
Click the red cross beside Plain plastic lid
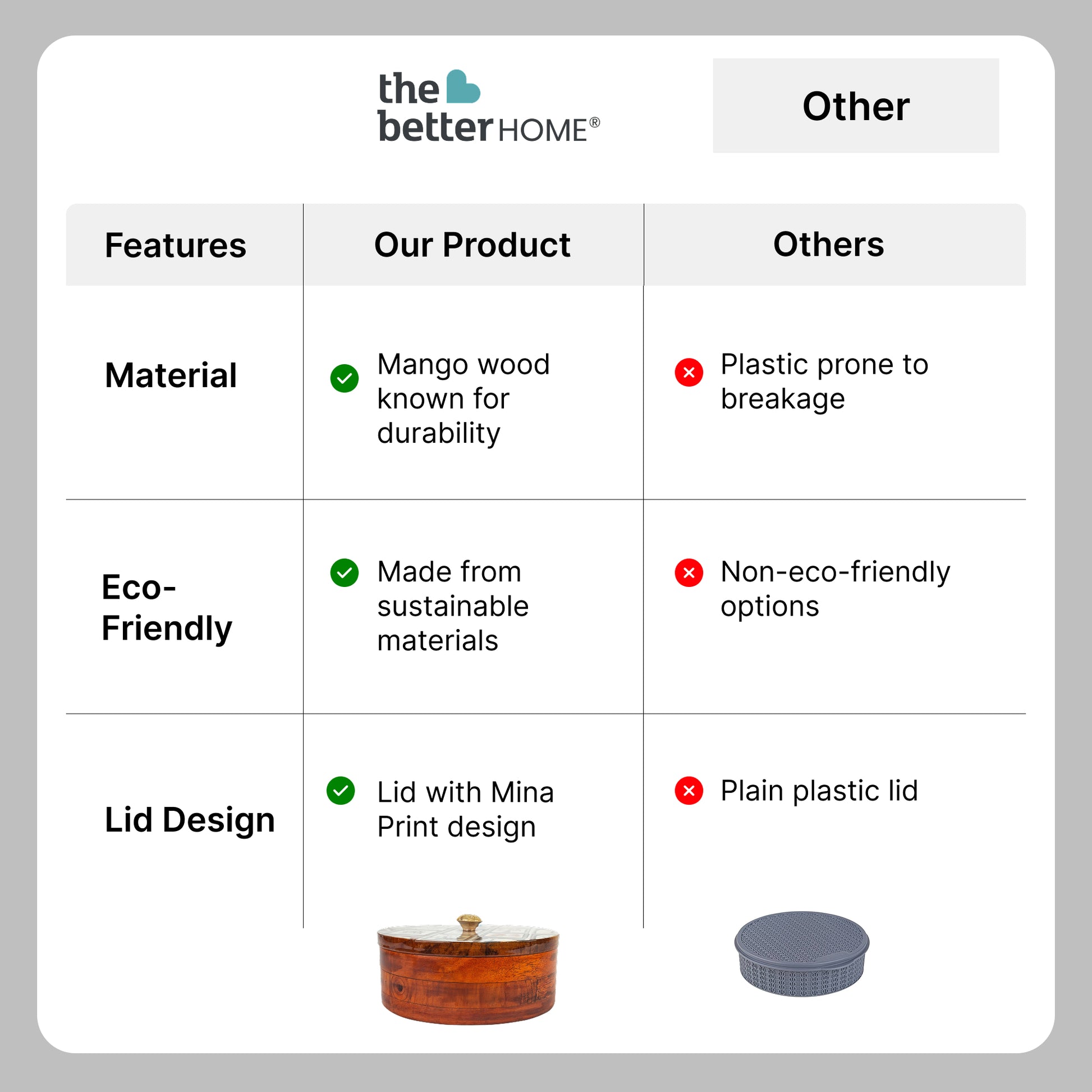(689, 790)
